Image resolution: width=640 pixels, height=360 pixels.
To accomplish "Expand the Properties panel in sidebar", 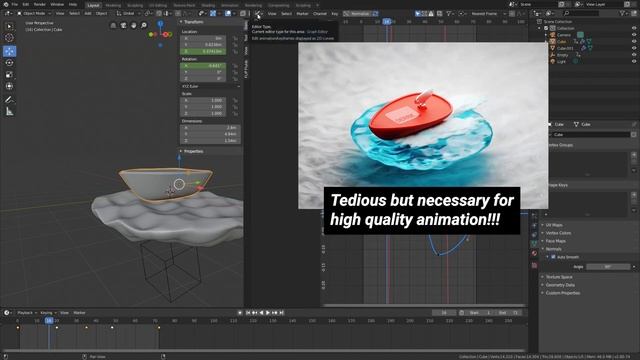I will 192,151.
